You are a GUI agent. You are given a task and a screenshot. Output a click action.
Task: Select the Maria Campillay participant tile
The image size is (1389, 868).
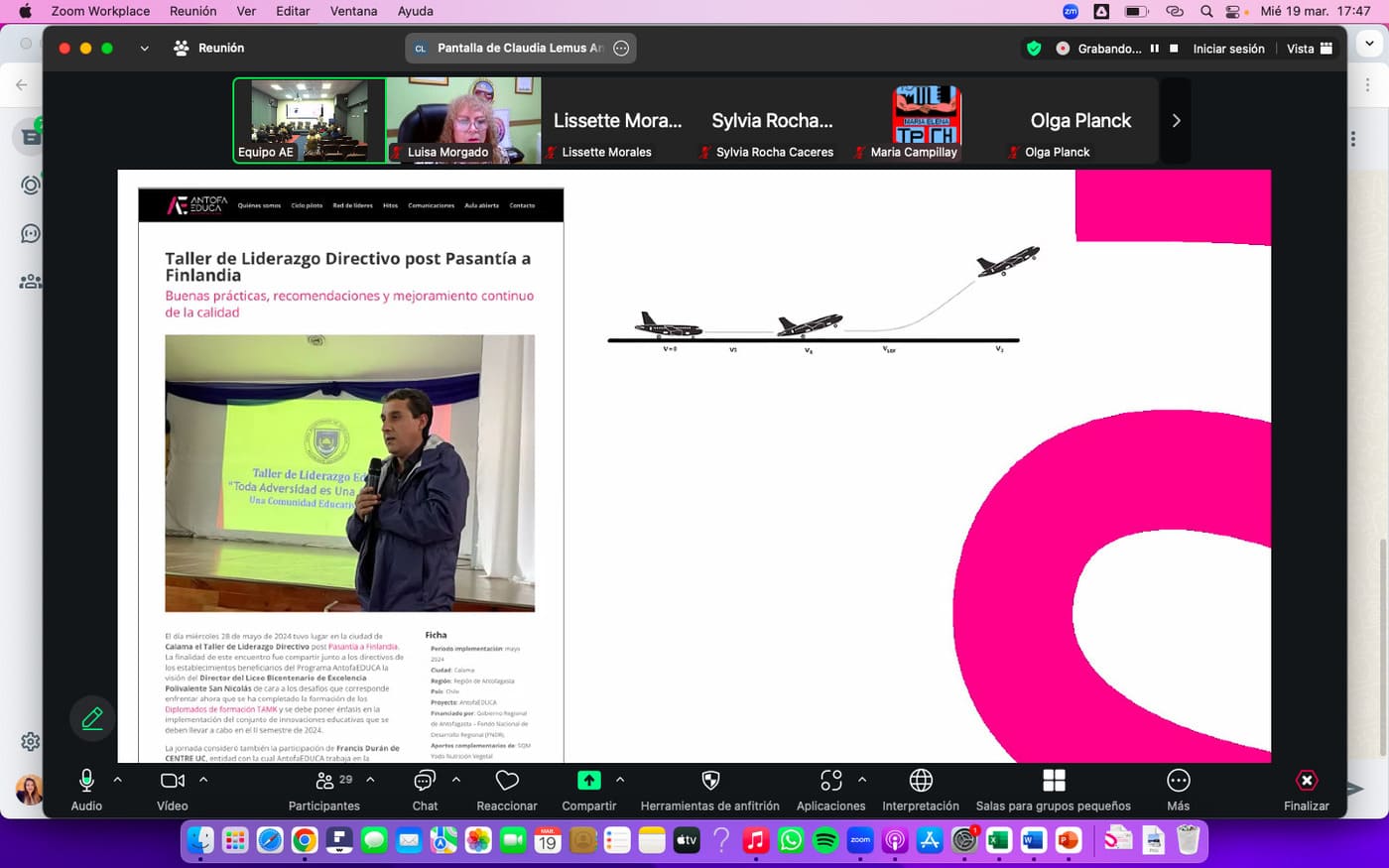(x=927, y=120)
